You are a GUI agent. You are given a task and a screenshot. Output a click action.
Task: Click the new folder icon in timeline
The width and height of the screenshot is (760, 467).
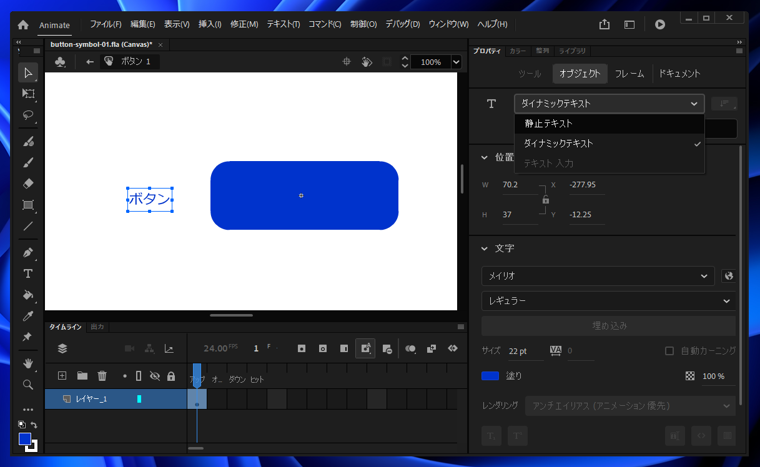coord(82,375)
